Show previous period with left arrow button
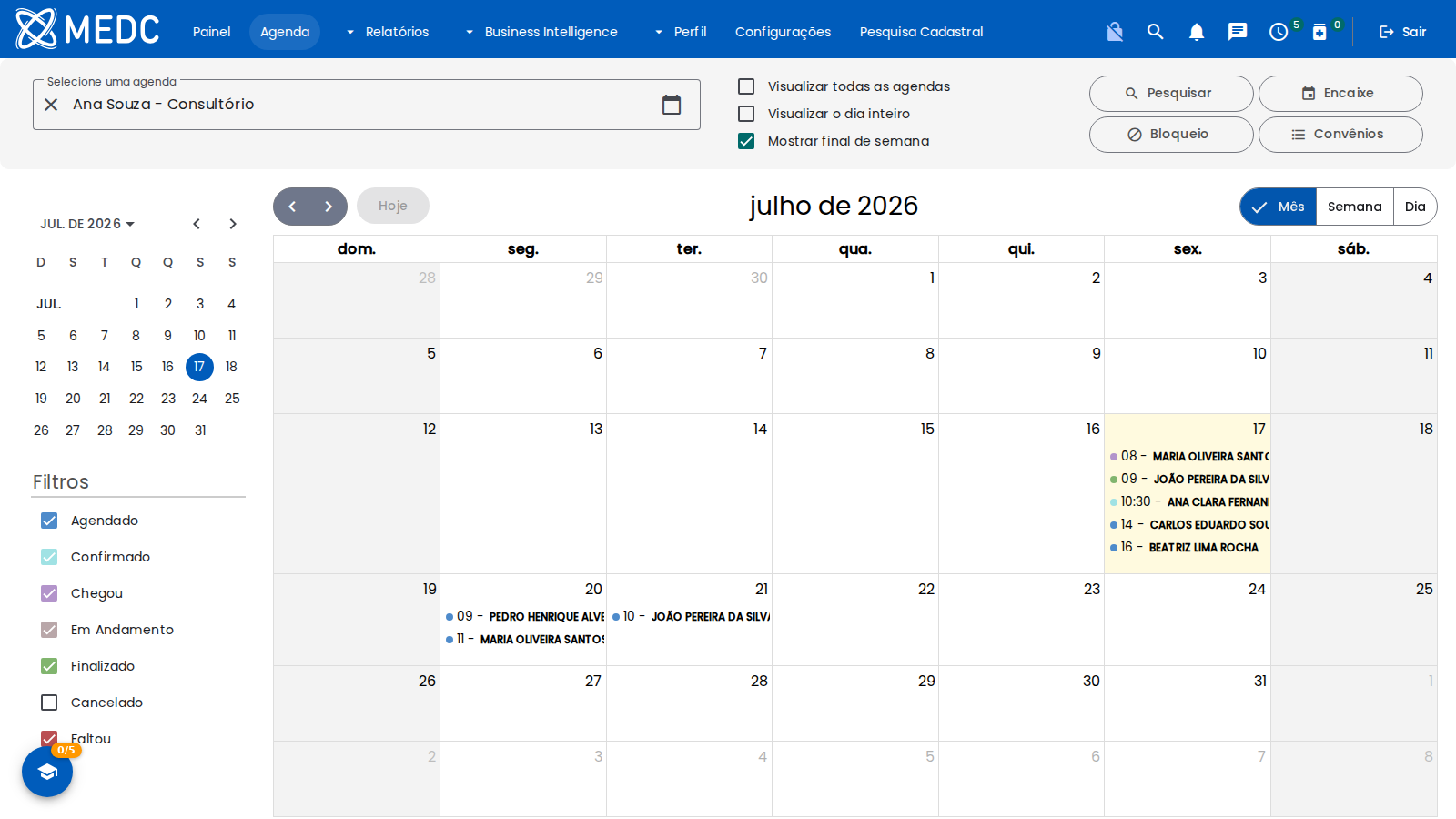1456x819 pixels. (292, 207)
